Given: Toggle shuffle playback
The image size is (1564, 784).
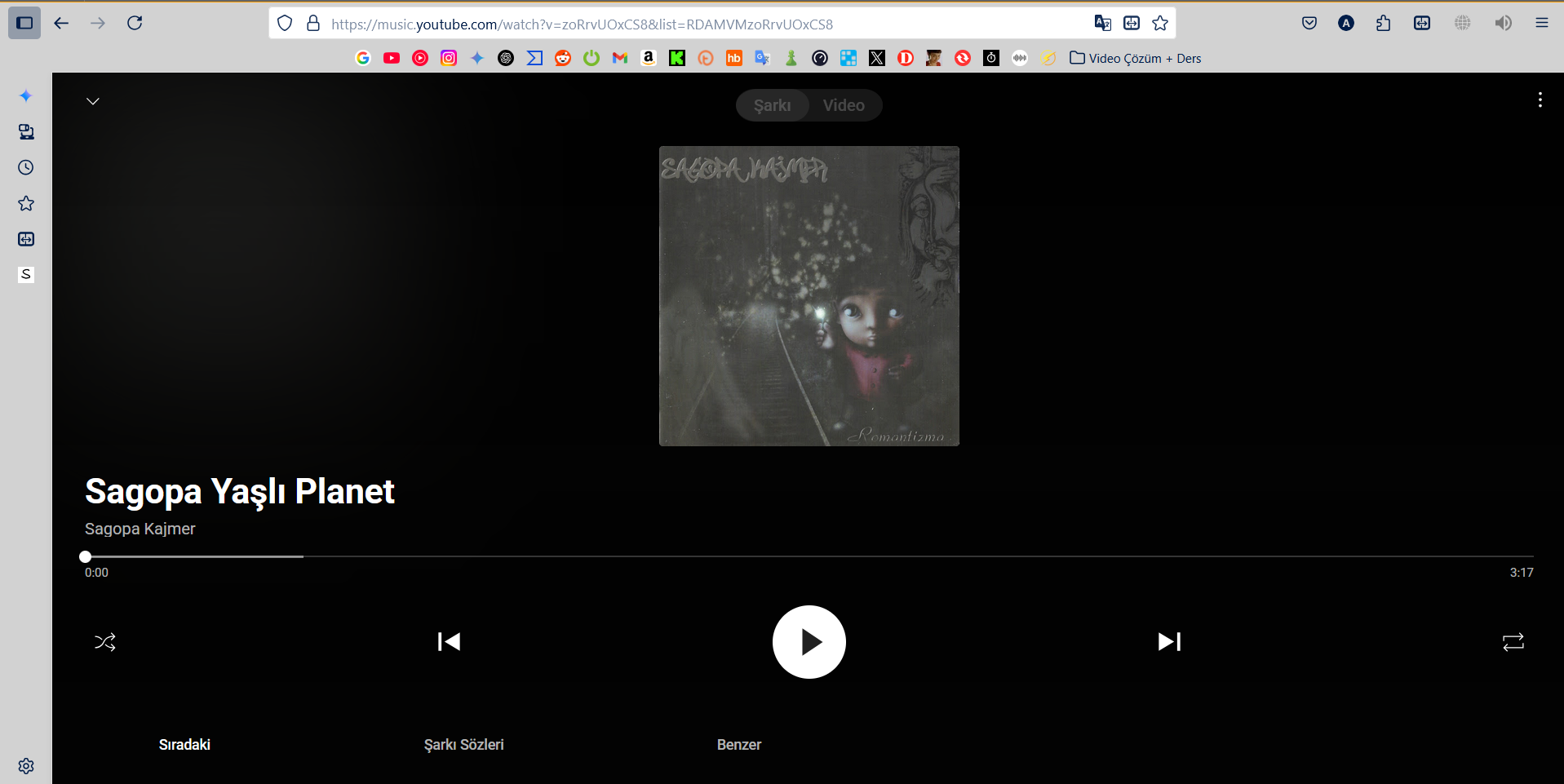Looking at the screenshot, I should (x=105, y=642).
